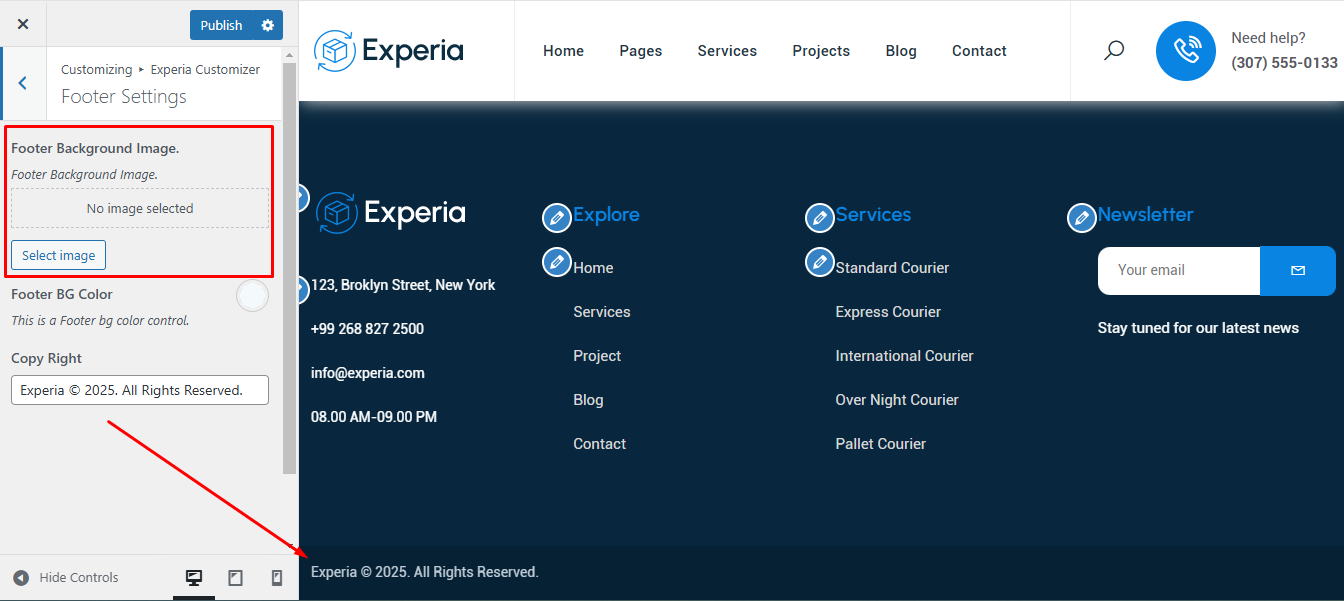Click the search magnifier icon
The width and height of the screenshot is (1344, 601).
click(1114, 50)
